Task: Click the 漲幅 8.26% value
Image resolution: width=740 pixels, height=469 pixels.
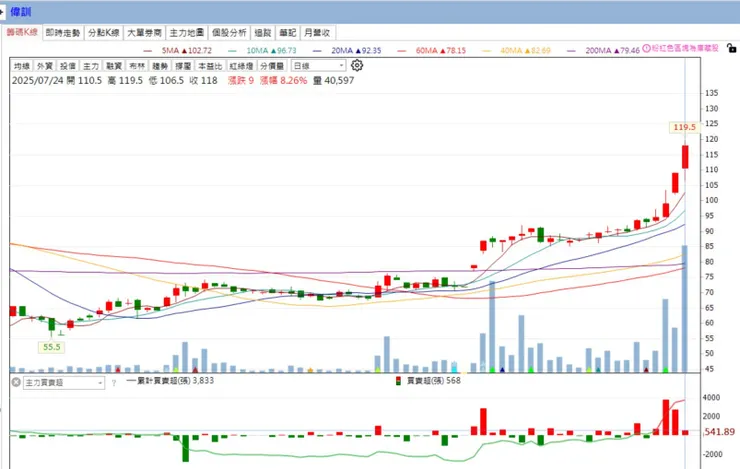Action: coord(283,81)
